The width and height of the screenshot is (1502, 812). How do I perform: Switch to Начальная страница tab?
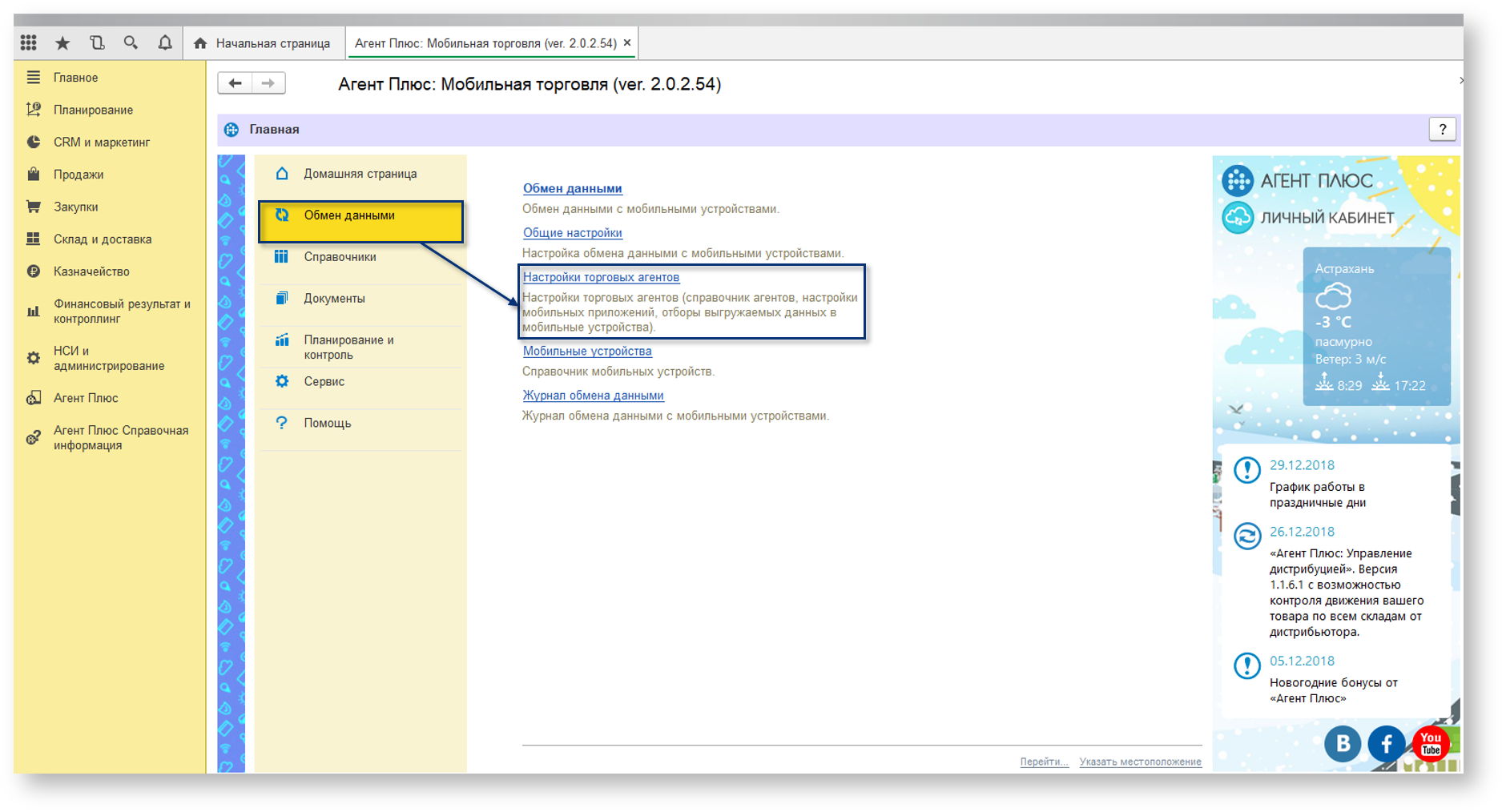tap(263, 43)
